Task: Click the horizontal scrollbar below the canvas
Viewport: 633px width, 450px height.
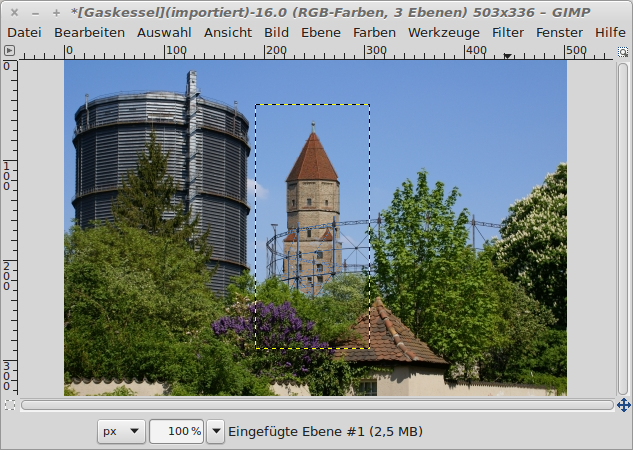Action: pyautogui.click(x=316, y=405)
